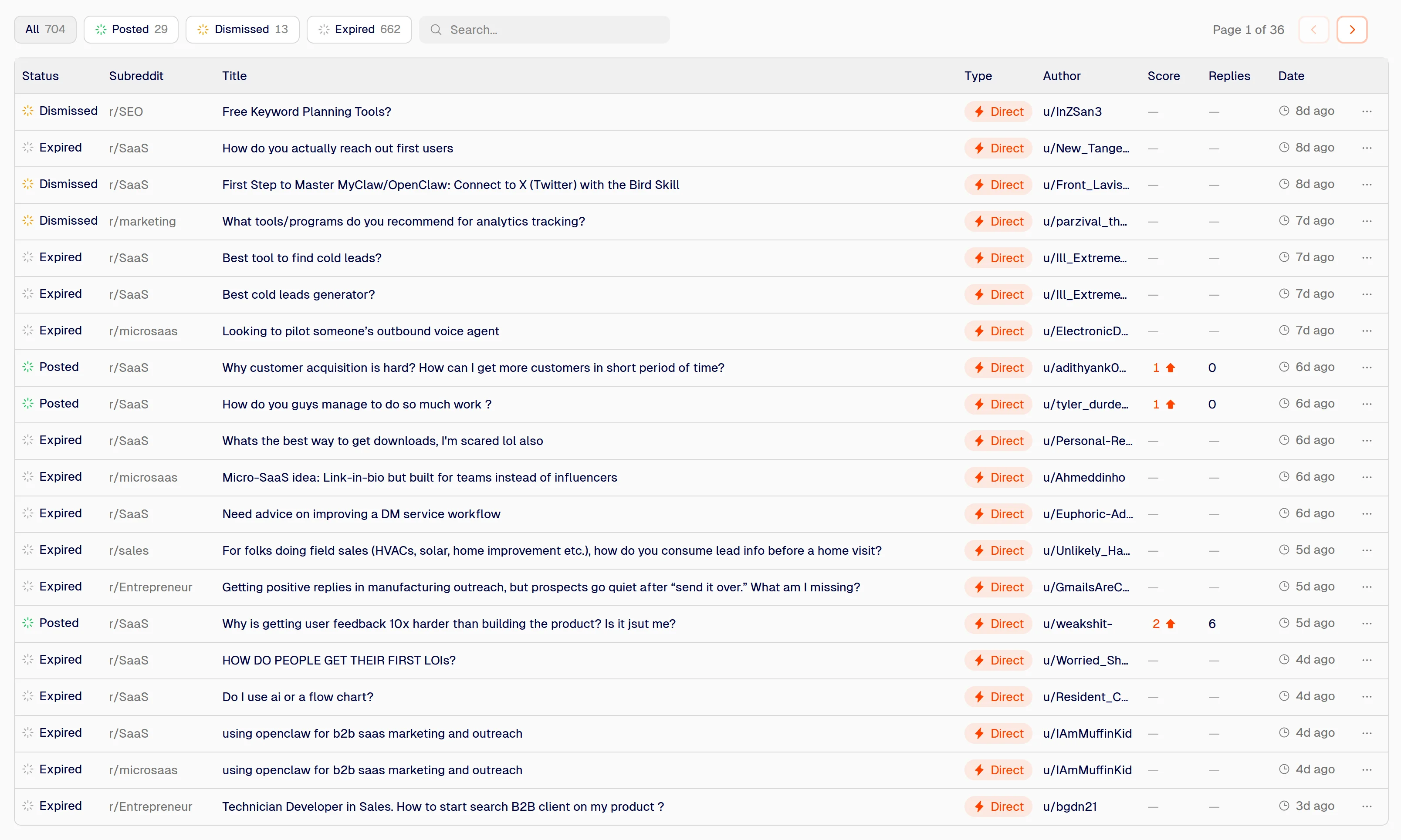
Task: Open the more options menu for HOW DO PEOPLE GET THEIR FIRST LOIs
Action: (1367, 660)
